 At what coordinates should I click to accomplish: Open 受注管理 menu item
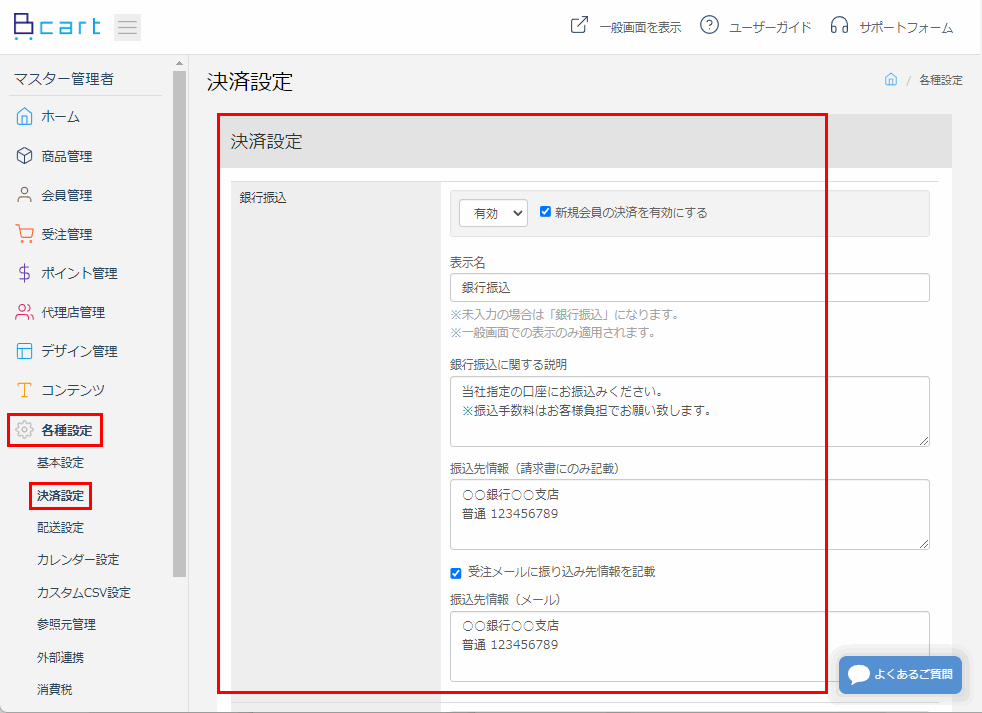pyautogui.click(x=66, y=234)
